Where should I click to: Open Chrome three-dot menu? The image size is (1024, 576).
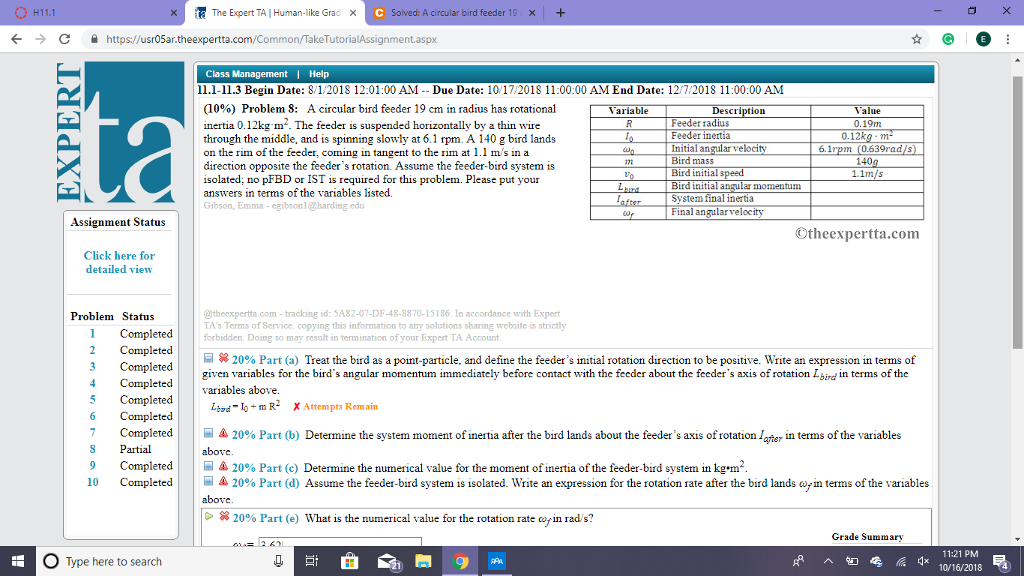pyautogui.click(x=1008, y=39)
